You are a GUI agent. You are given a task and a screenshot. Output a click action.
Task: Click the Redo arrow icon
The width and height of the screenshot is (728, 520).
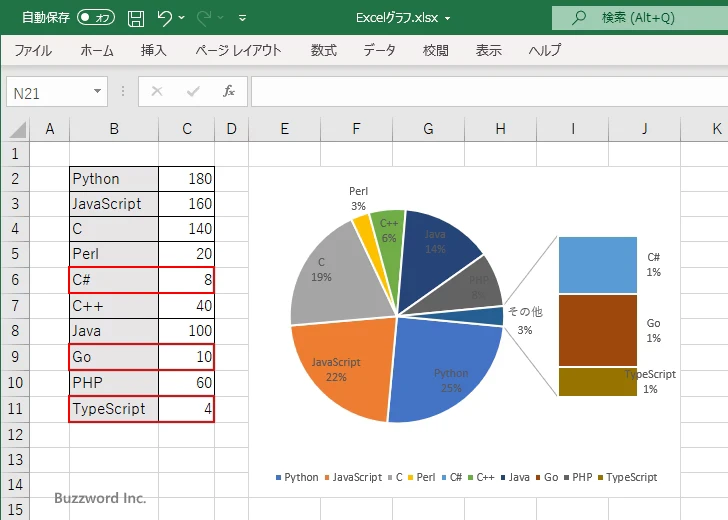pyautogui.click(x=204, y=18)
